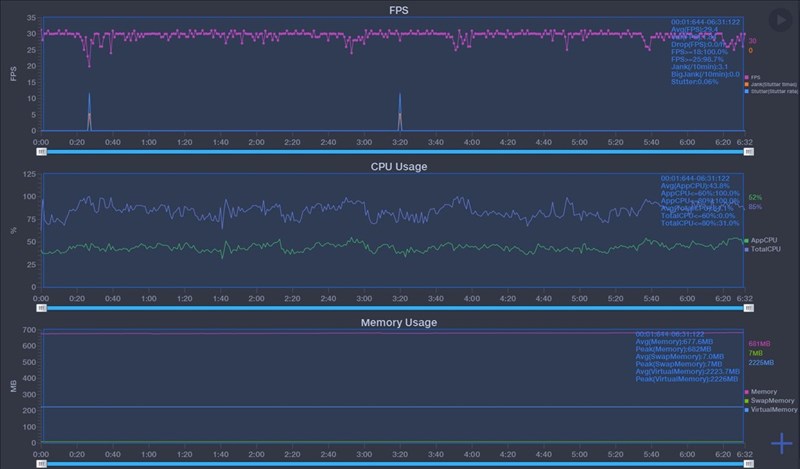Click the 85% current TotalCPU value
The width and height of the screenshot is (800, 469).
click(755, 207)
